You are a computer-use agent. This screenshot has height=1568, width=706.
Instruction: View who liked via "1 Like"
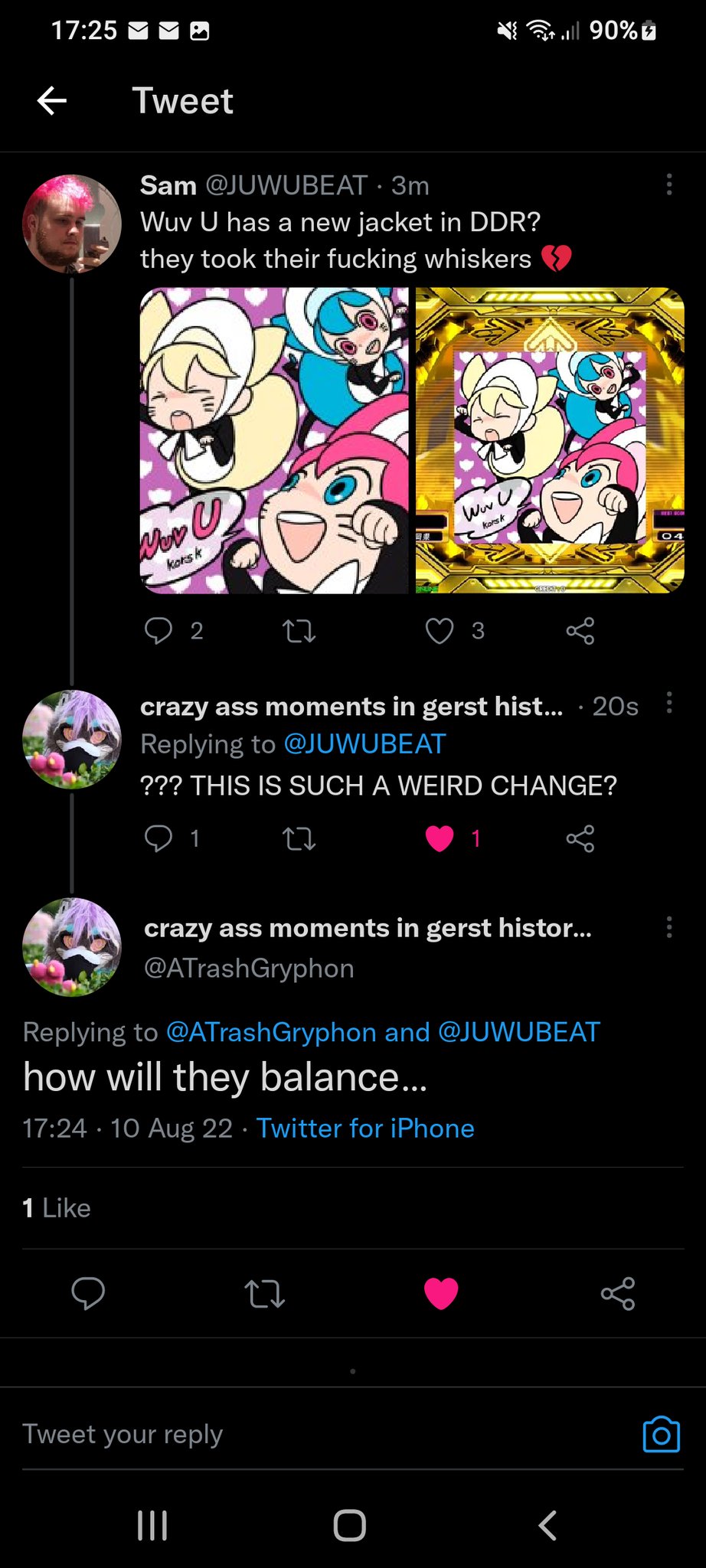tap(57, 1208)
